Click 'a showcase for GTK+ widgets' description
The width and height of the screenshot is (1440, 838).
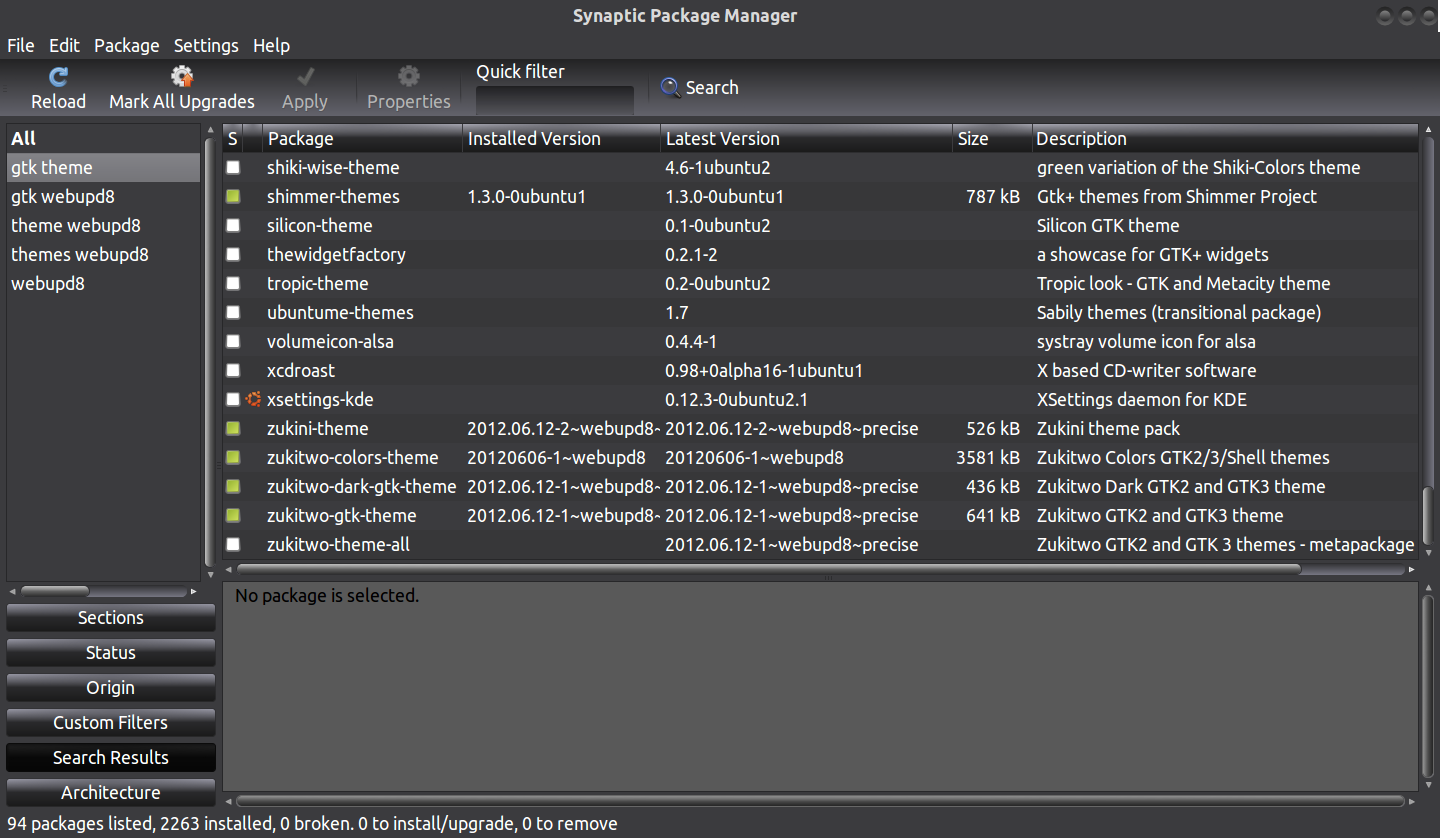1153,254
